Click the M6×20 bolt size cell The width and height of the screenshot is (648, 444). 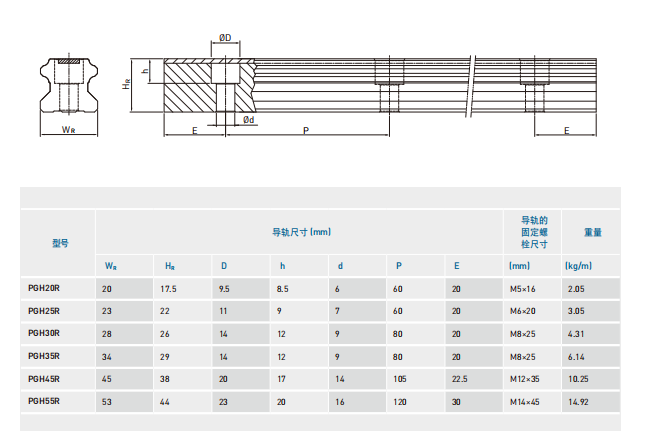[522, 311]
